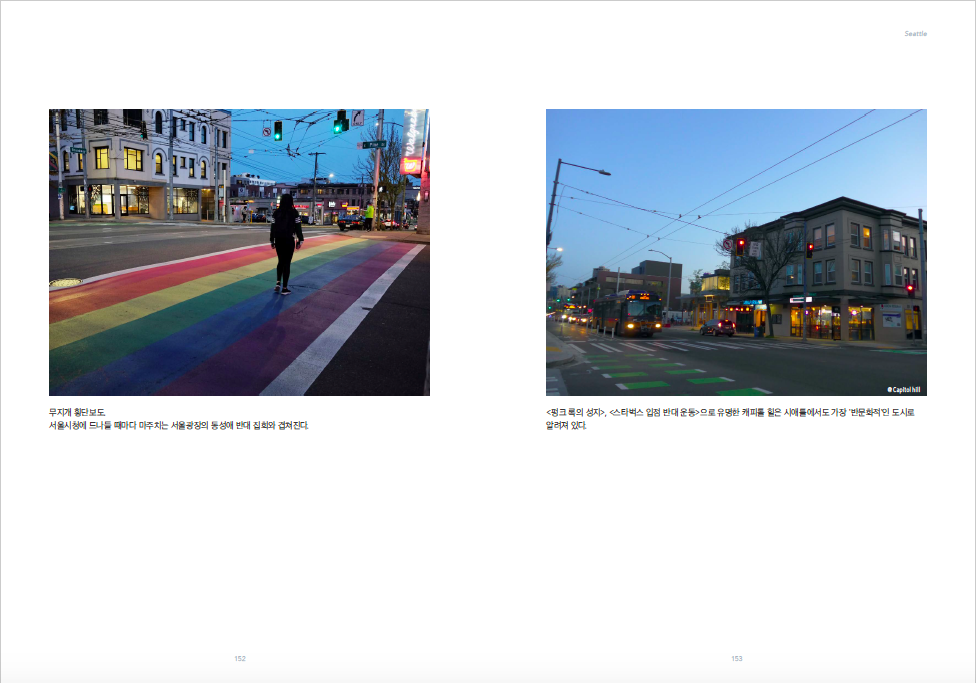Viewport: 976px width, 683px height.
Task: Click the red traffic light near the tree
Action: [x=740, y=244]
